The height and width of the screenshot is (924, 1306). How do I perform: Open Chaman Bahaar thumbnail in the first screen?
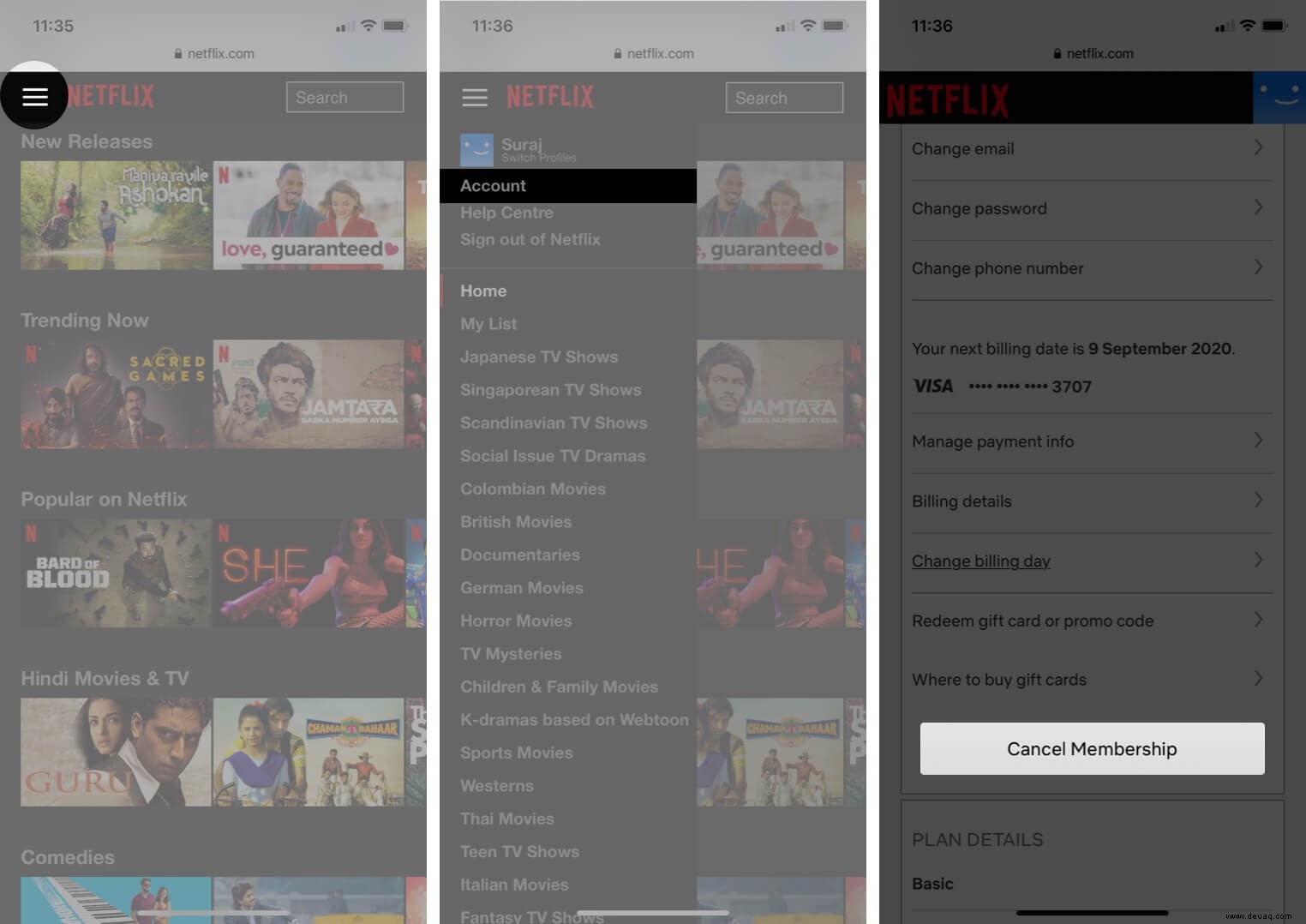coord(309,752)
